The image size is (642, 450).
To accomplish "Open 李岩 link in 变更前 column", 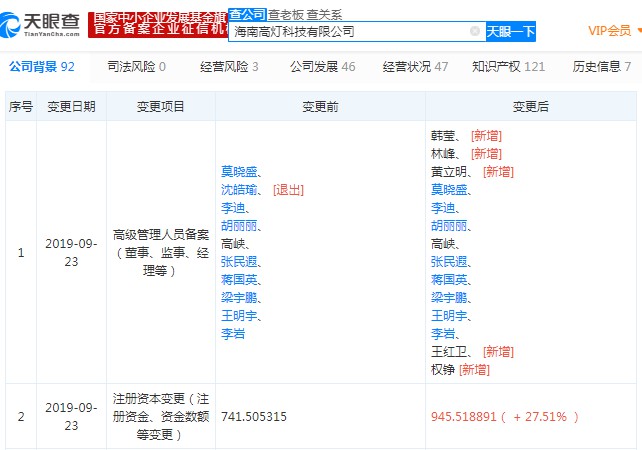I will [233, 334].
